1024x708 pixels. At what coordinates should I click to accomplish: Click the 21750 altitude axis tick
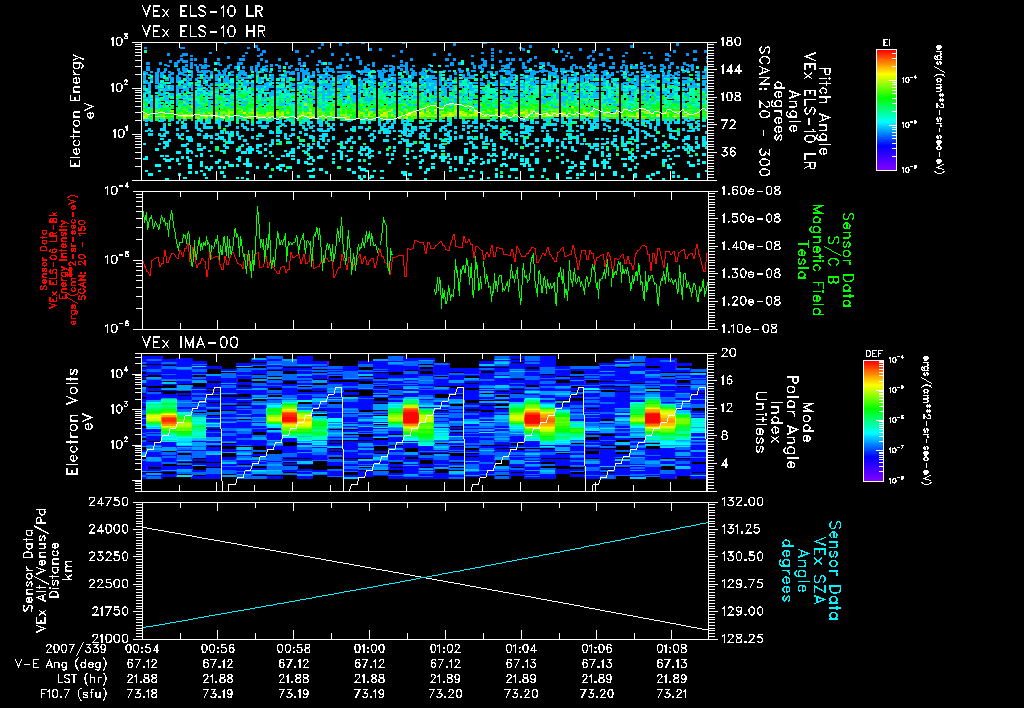108,611
